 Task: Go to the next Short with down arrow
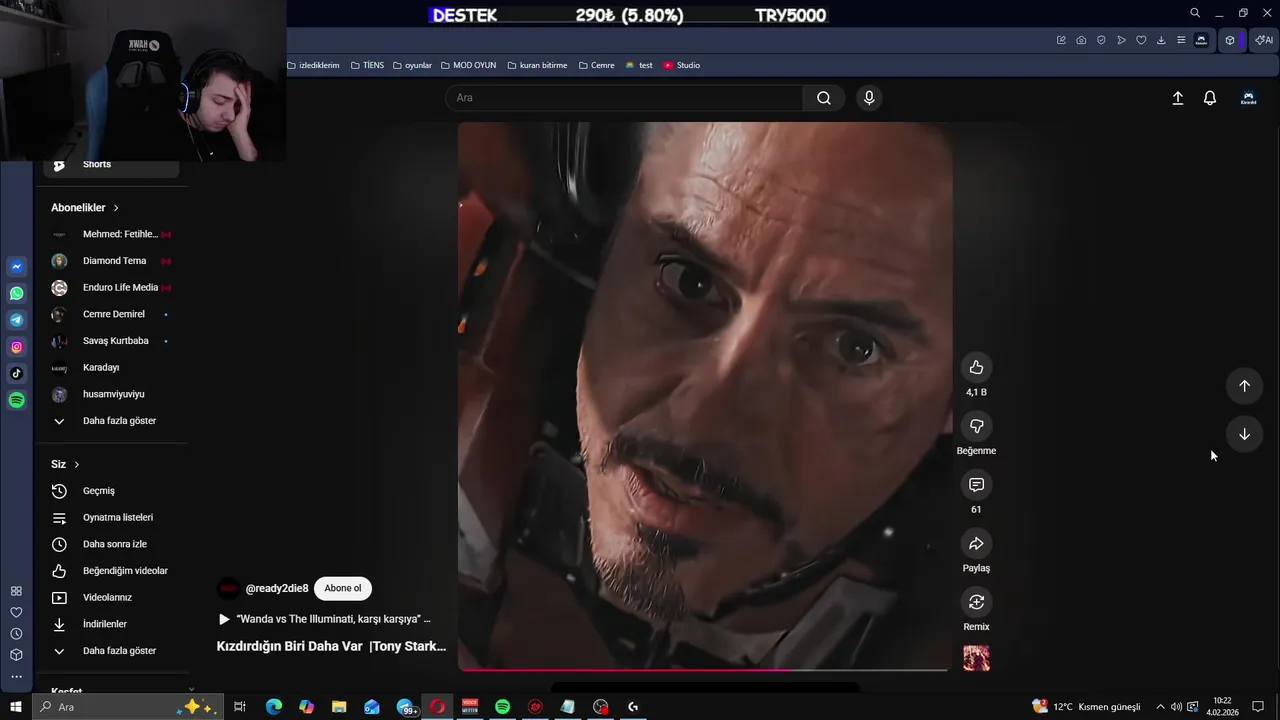click(1244, 434)
